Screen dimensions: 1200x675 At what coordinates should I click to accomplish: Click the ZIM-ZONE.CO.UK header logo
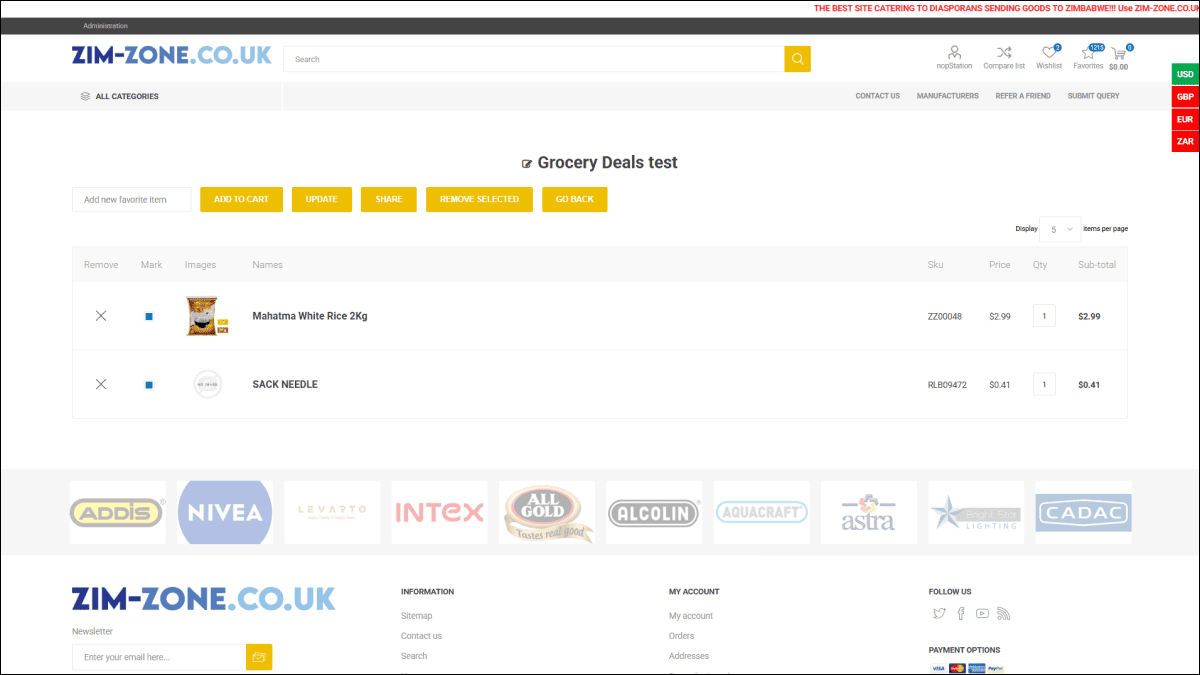(x=172, y=55)
